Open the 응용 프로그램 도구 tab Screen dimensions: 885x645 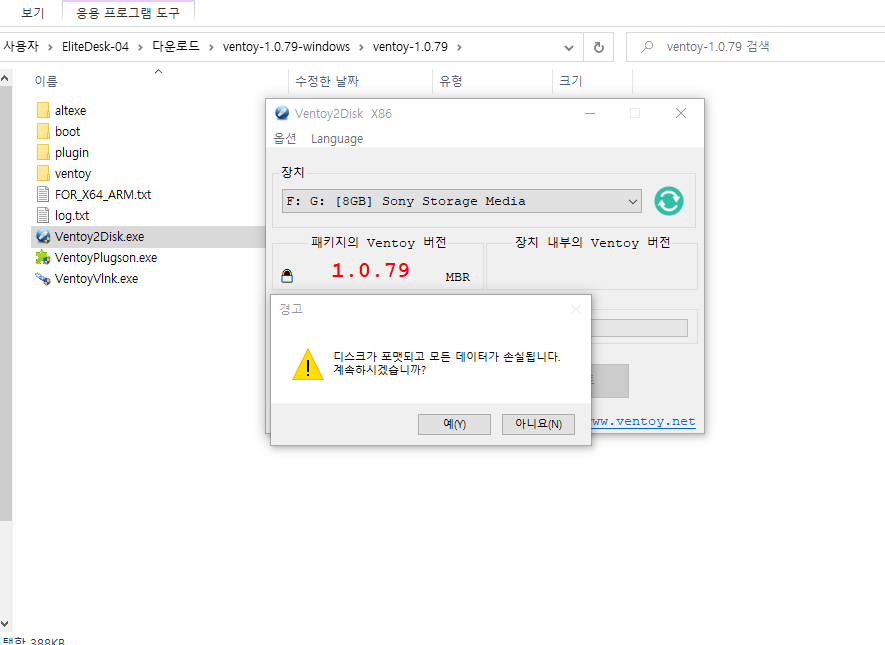point(128,12)
